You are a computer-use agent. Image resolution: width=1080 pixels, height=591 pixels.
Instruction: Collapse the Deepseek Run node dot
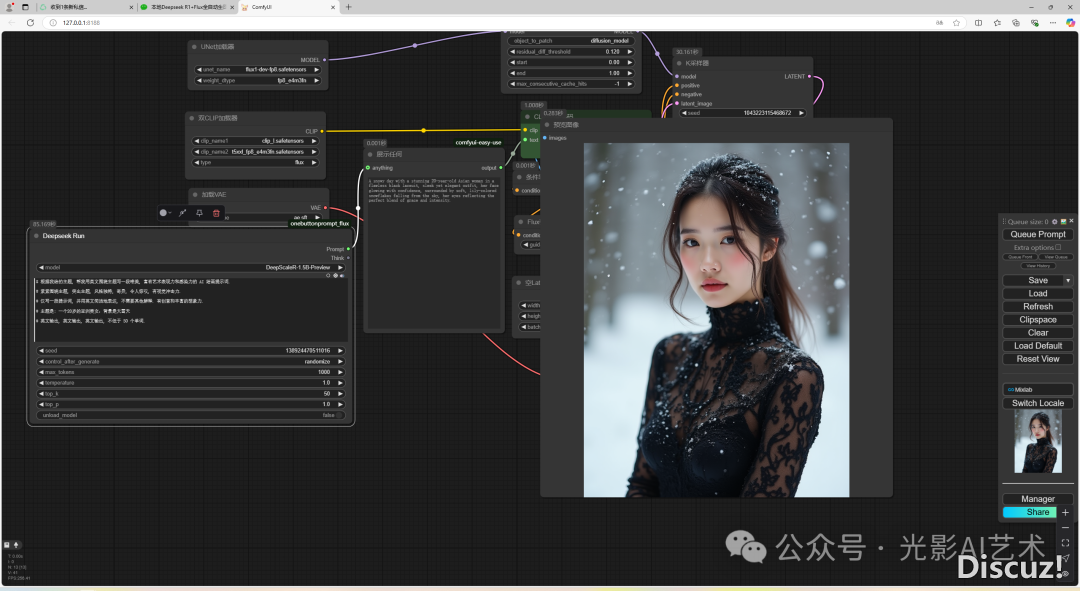pyautogui.click(x=37, y=236)
